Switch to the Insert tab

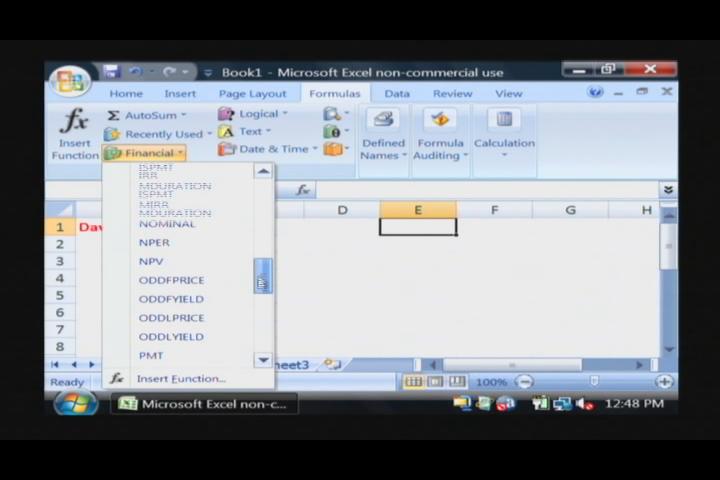click(x=180, y=94)
